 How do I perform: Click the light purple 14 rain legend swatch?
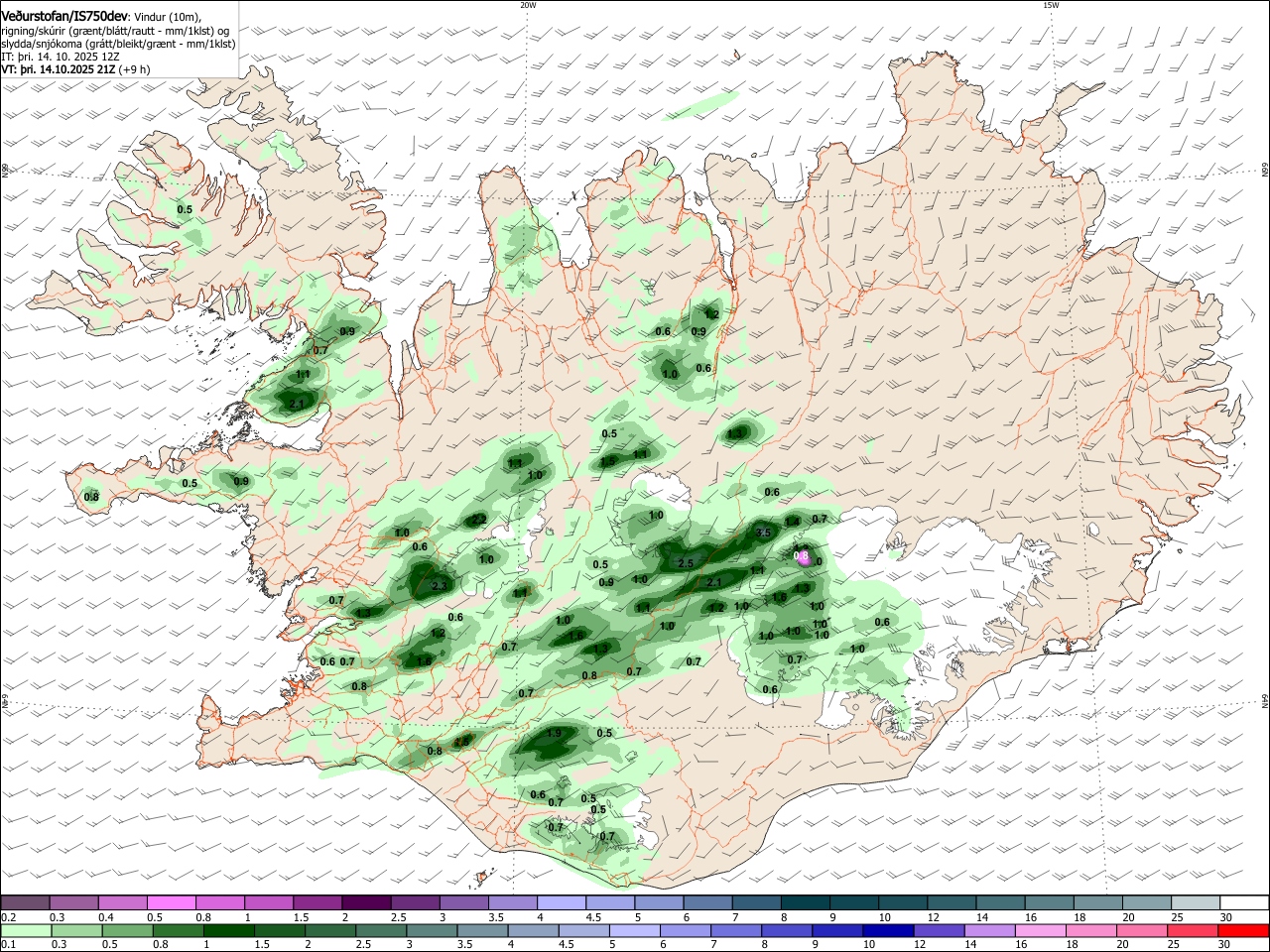point(990,931)
